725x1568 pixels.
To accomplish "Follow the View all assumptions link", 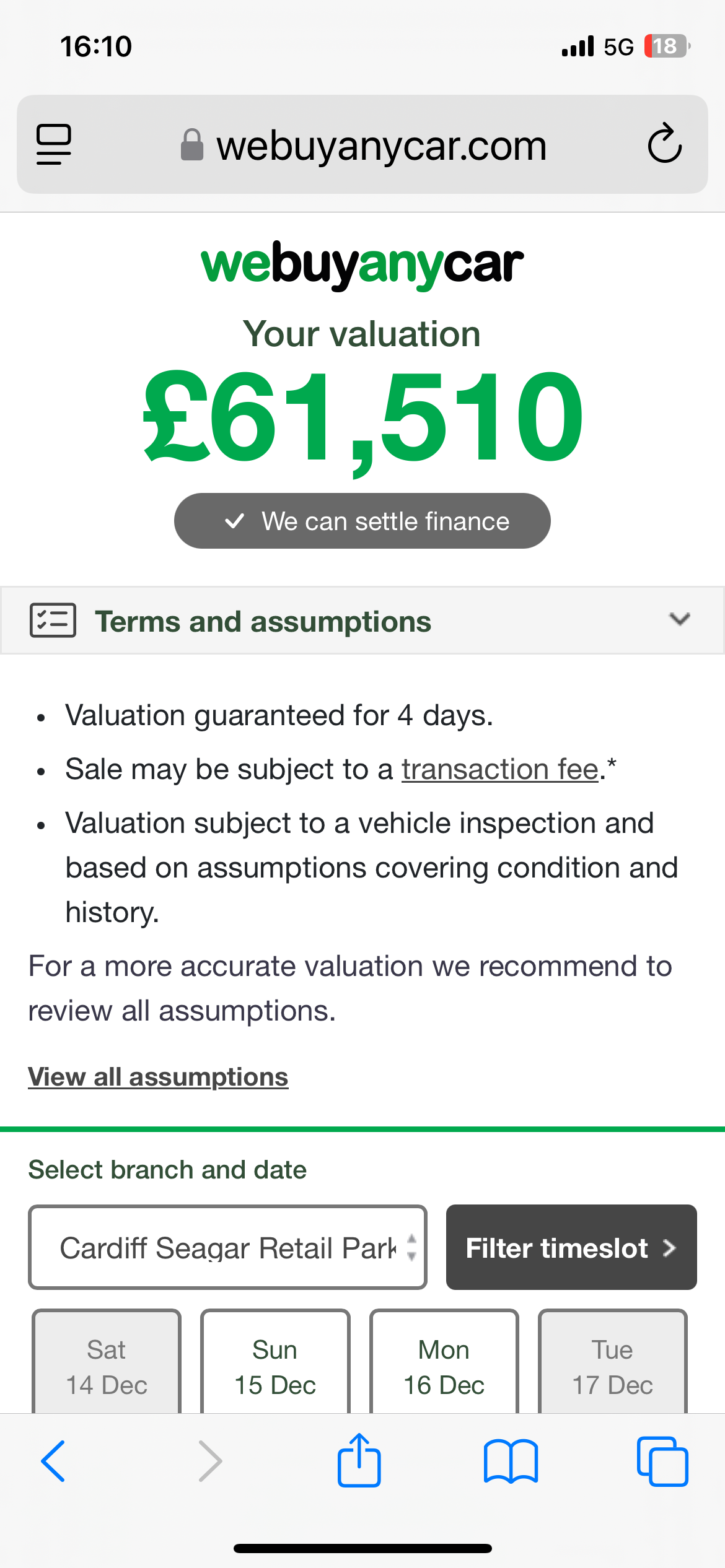I will [x=158, y=1077].
